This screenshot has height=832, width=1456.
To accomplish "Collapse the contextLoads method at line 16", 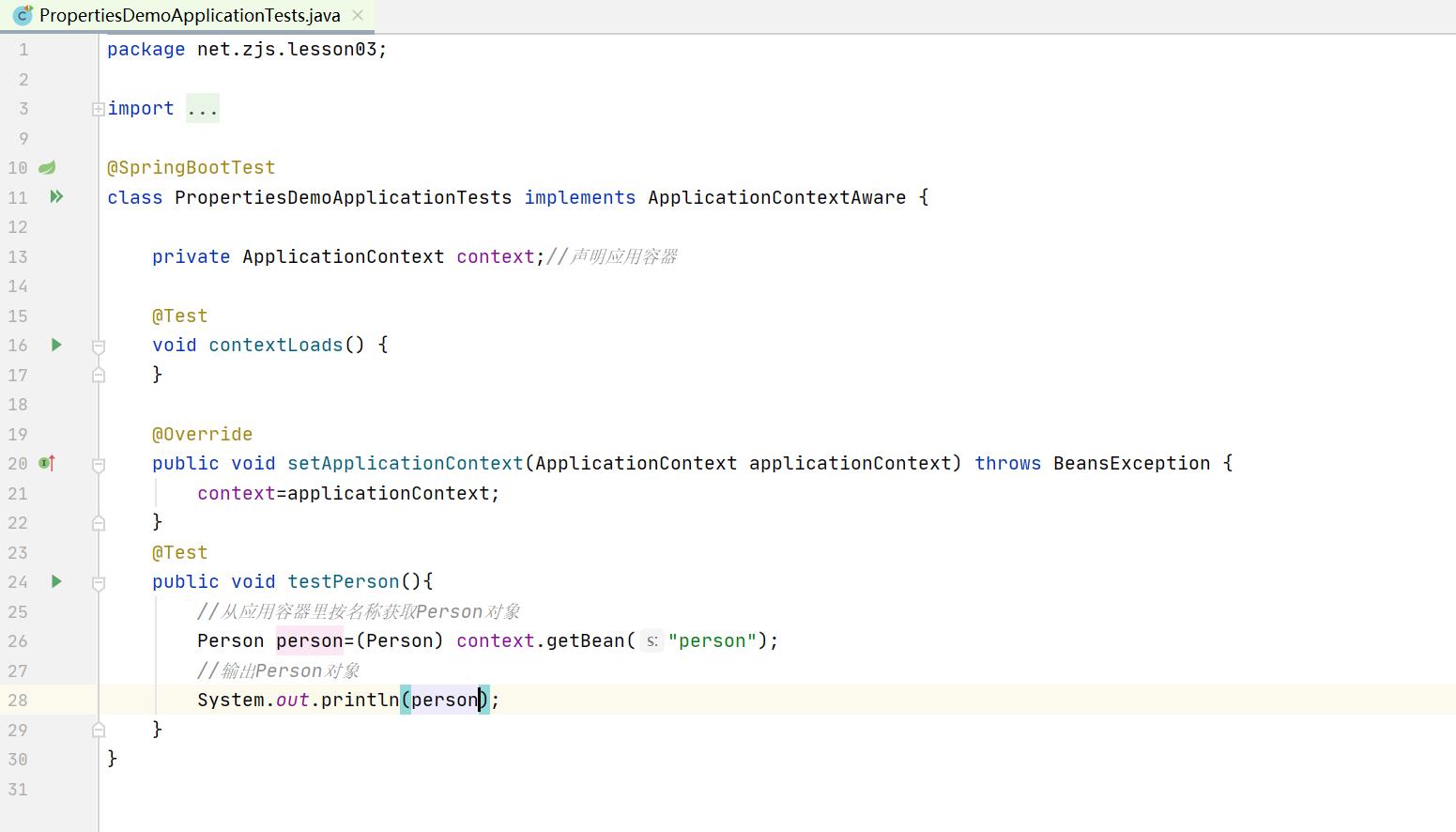I will point(99,346).
